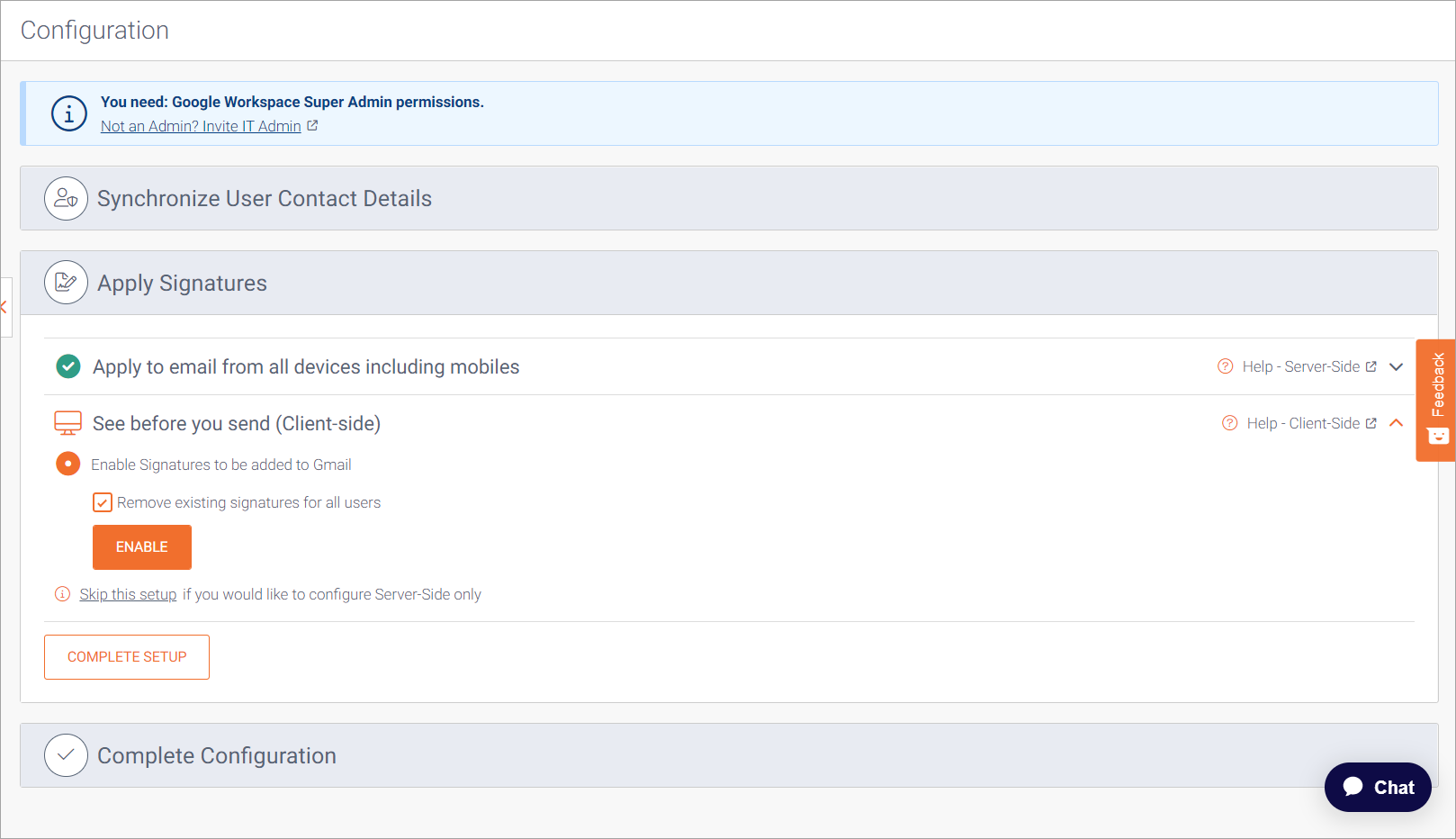Collapse the Client-side section with up chevron
Image resolution: width=1456 pixels, height=839 pixels.
click(1396, 423)
